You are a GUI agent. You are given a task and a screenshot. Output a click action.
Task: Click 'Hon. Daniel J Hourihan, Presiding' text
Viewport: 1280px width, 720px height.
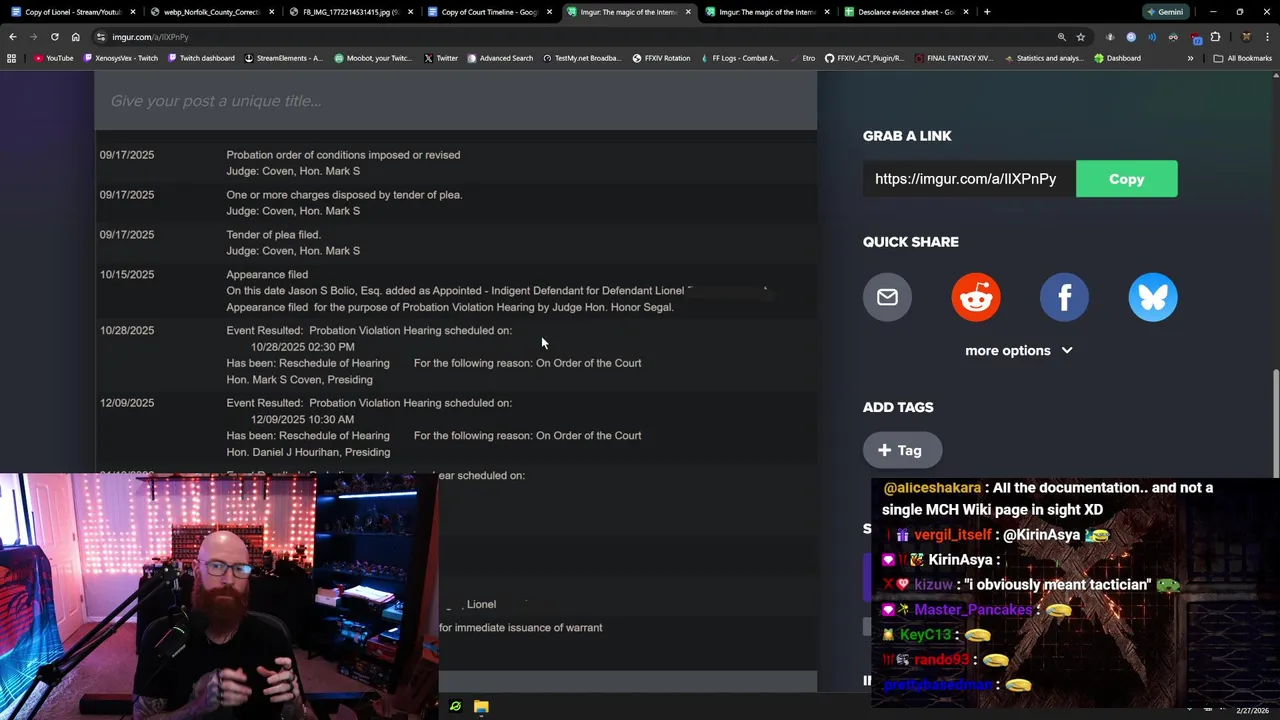[308, 452]
